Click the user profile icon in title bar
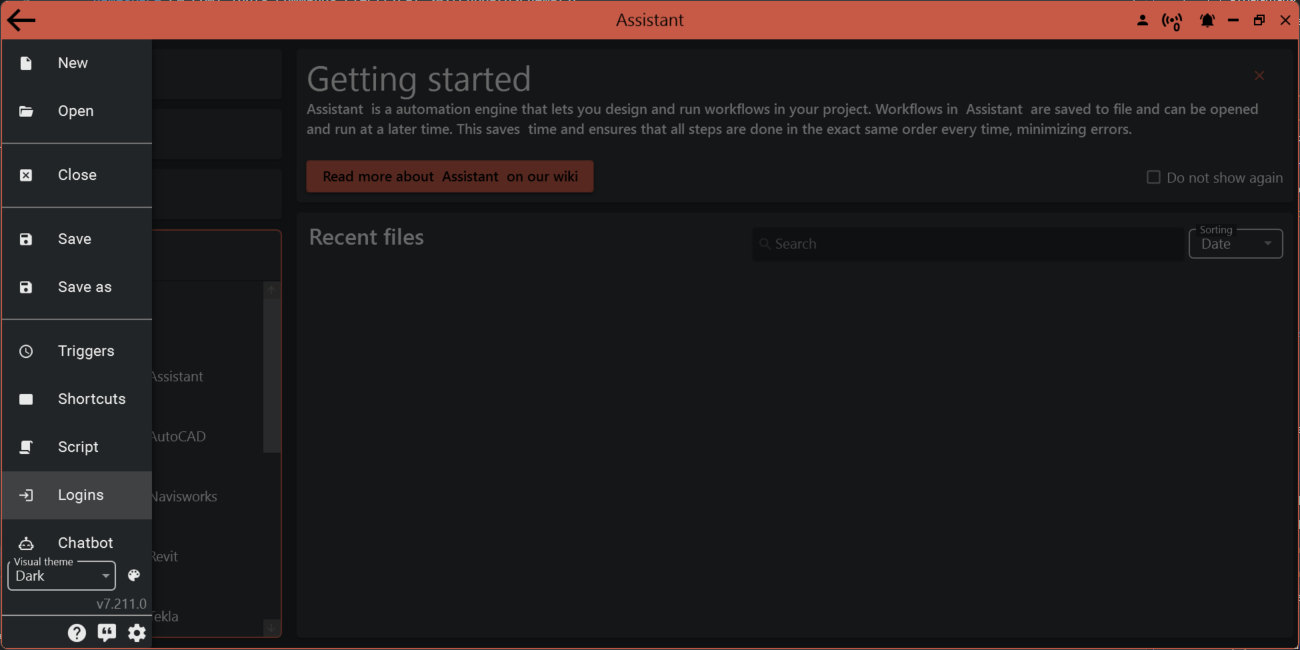 (x=1142, y=19)
